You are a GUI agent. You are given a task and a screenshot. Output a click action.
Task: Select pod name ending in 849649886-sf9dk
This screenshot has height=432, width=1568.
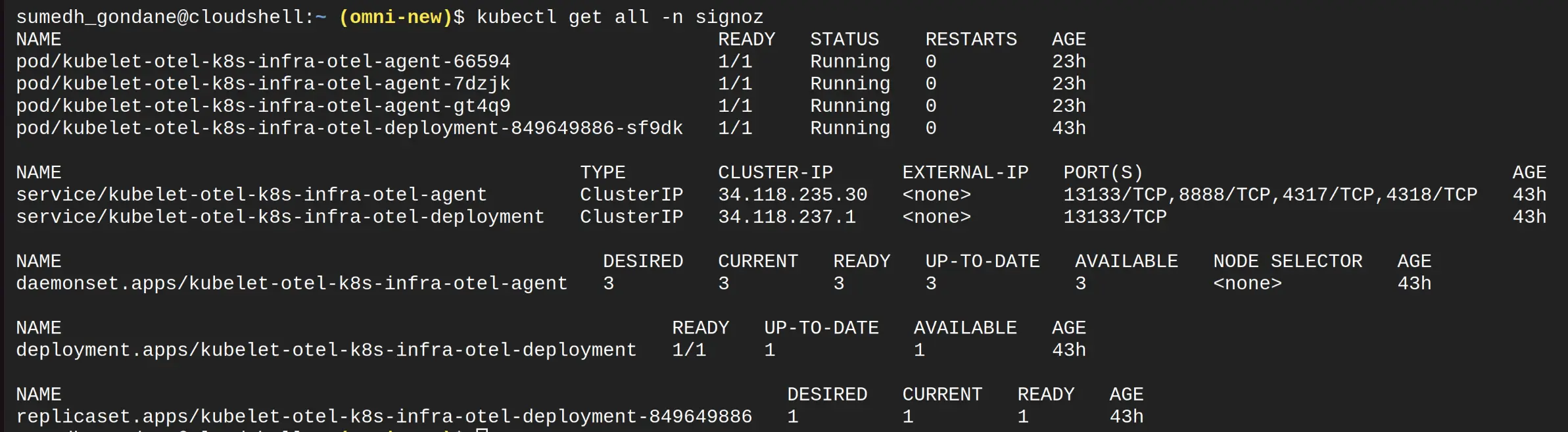coord(350,128)
